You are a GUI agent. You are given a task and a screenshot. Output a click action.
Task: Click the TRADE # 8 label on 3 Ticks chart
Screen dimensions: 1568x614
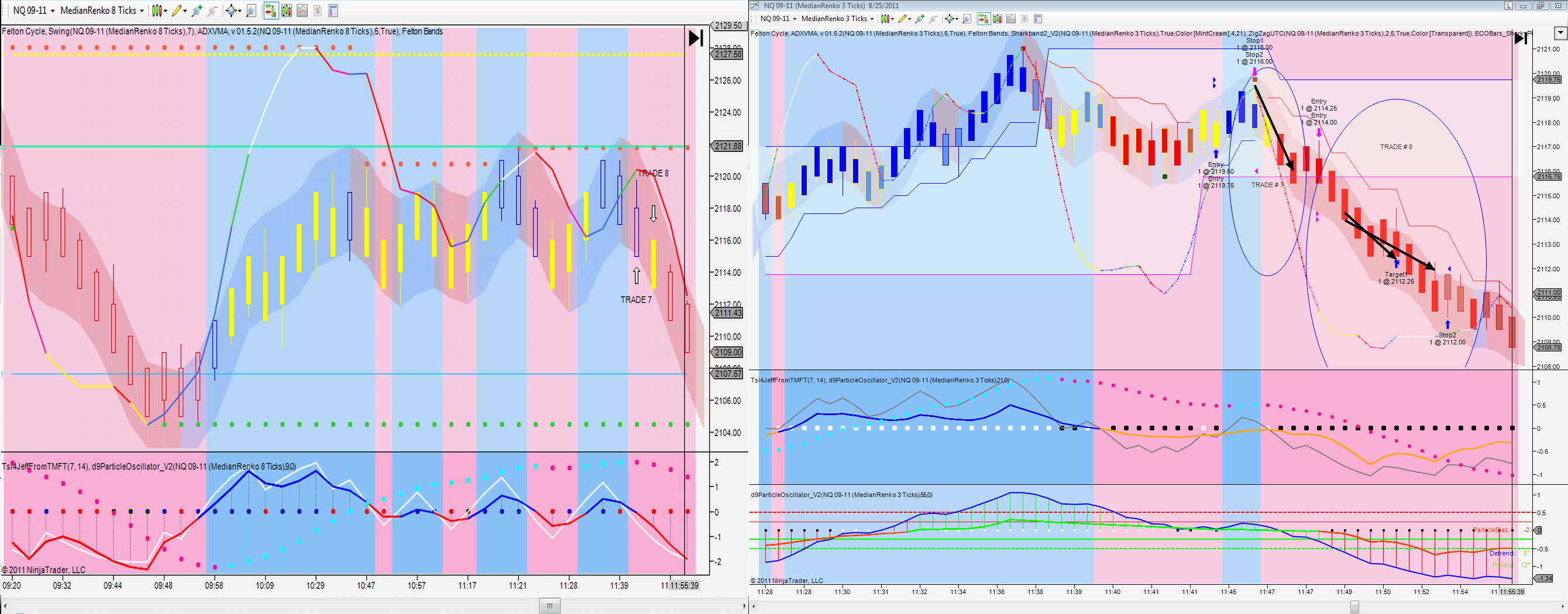(x=1396, y=147)
